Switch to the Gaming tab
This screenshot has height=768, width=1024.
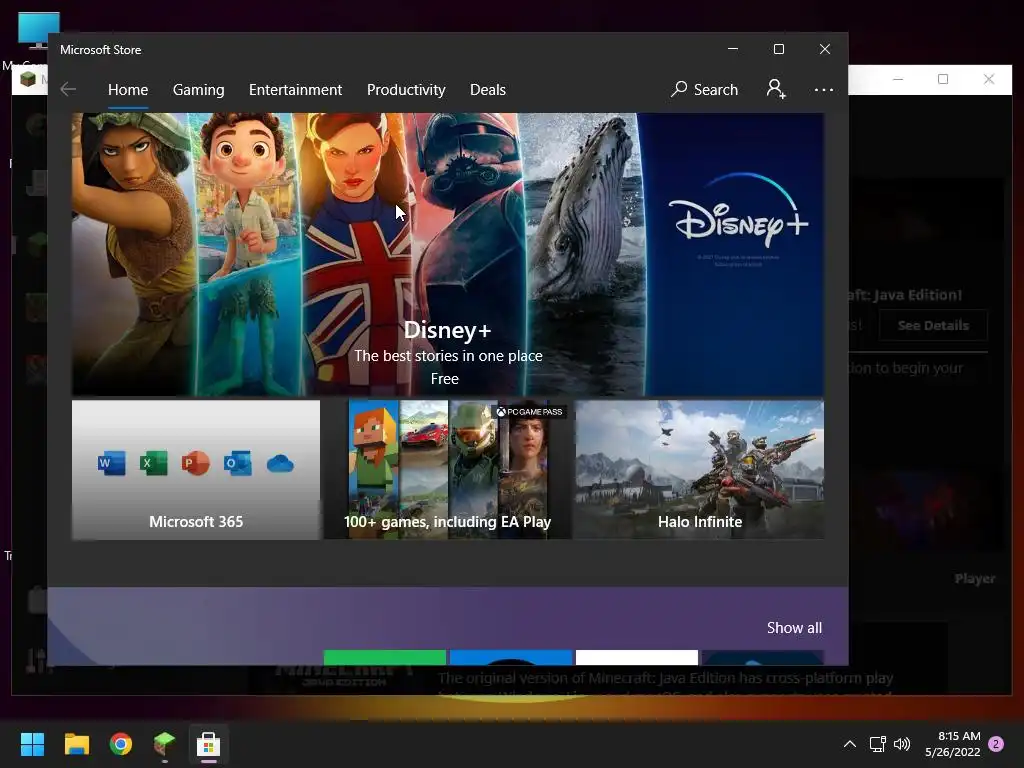pyautogui.click(x=199, y=89)
